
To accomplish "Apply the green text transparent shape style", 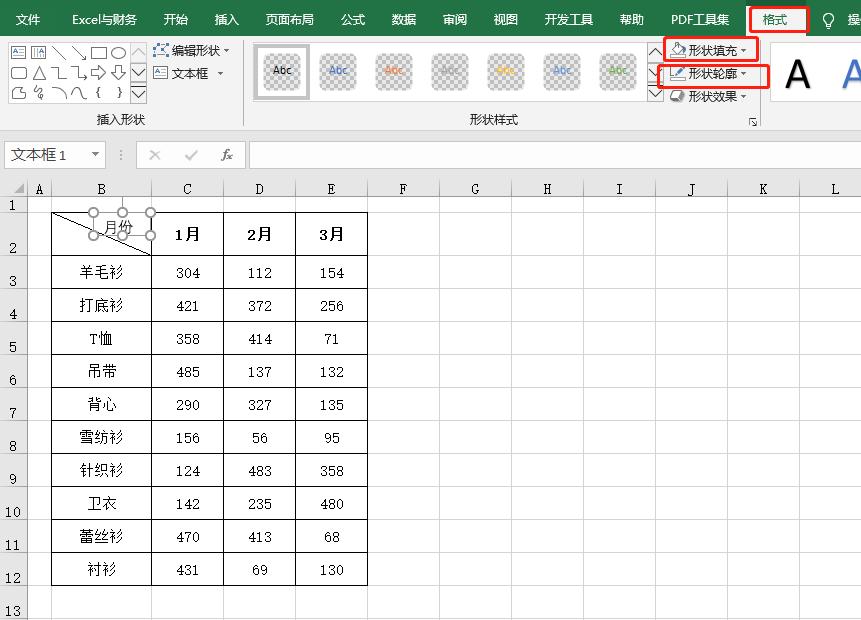I will click(x=618, y=71).
